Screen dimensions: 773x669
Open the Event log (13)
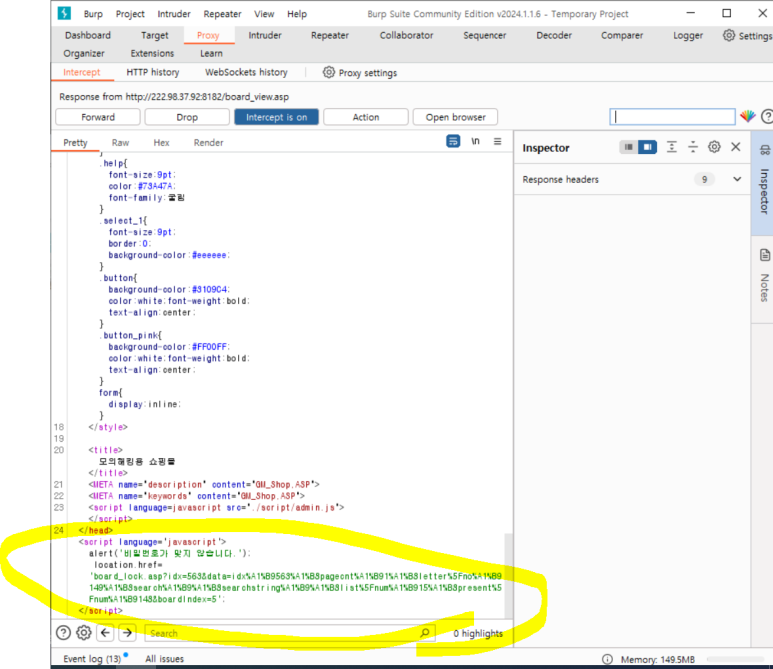pos(92,659)
